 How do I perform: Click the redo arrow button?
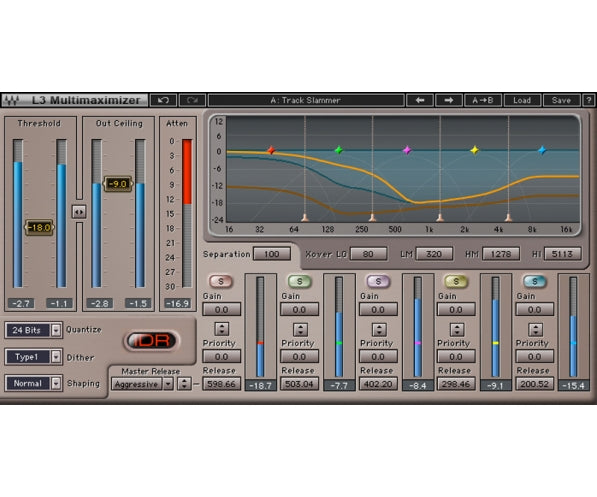[x=192, y=100]
